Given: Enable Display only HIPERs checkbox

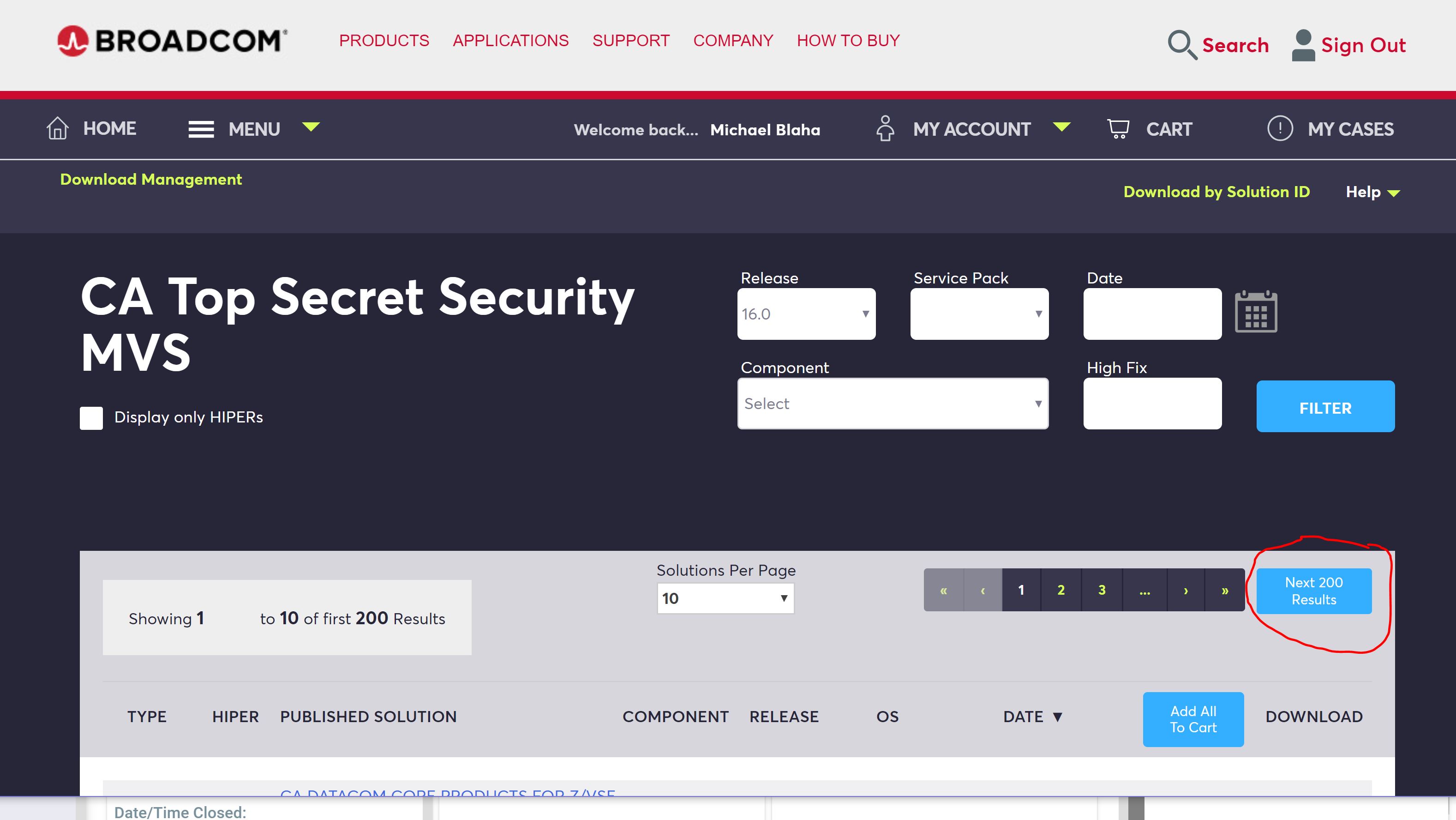Looking at the screenshot, I should pos(91,418).
